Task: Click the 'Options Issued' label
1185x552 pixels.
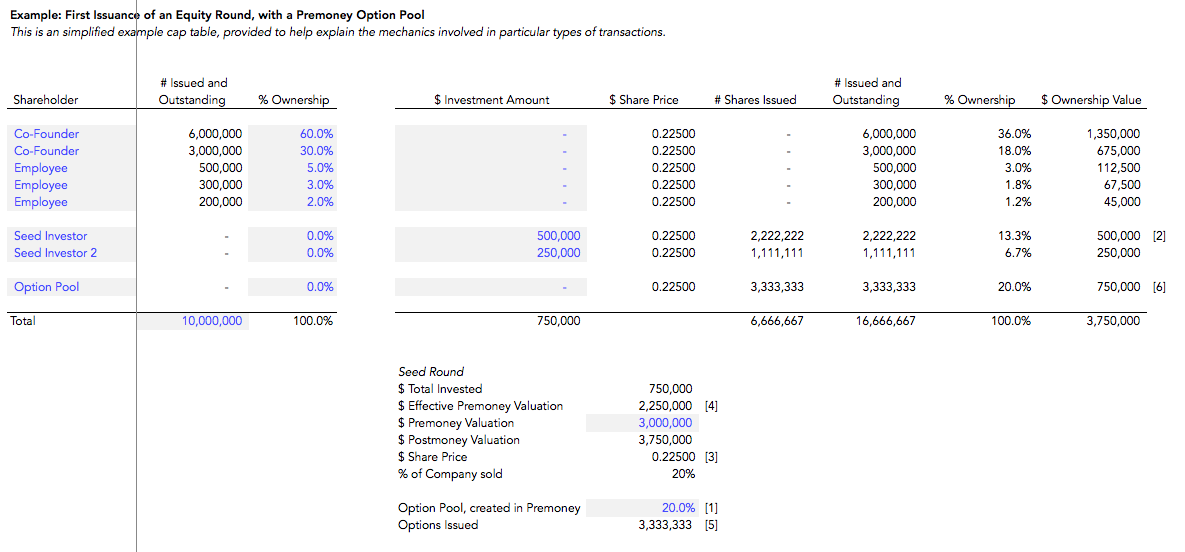Action: [438, 525]
